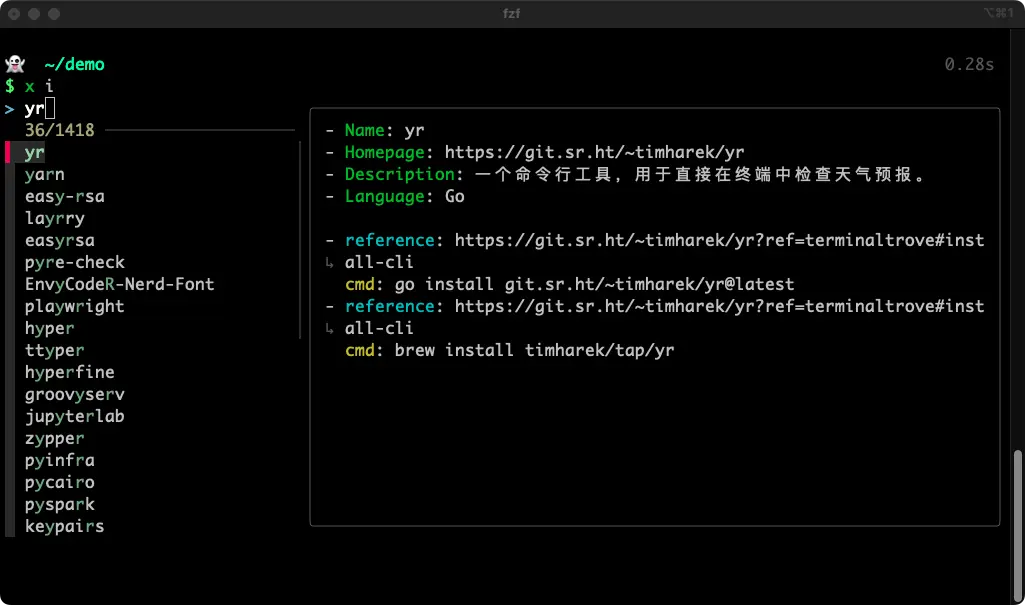Select the 'jupyterlab' list entry
Image resolution: width=1025 pixels, height=605 pixels.
coord(75,416)
